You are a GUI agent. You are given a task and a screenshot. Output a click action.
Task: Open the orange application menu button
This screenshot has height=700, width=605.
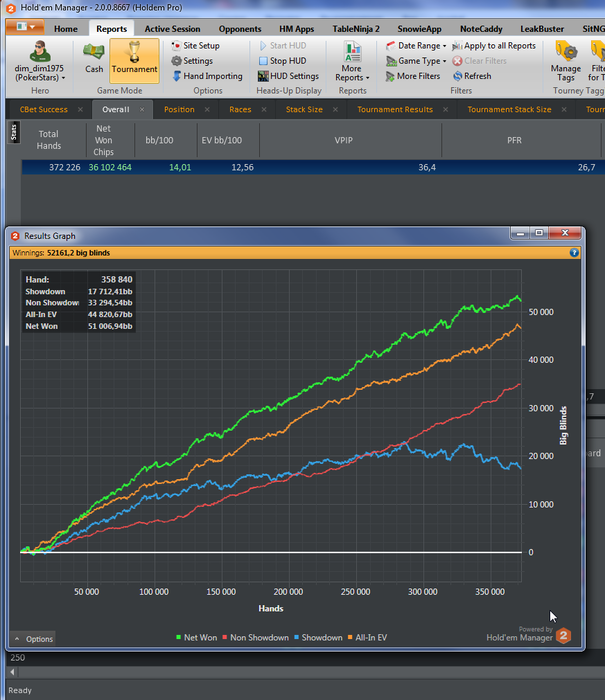coord(25,27)
